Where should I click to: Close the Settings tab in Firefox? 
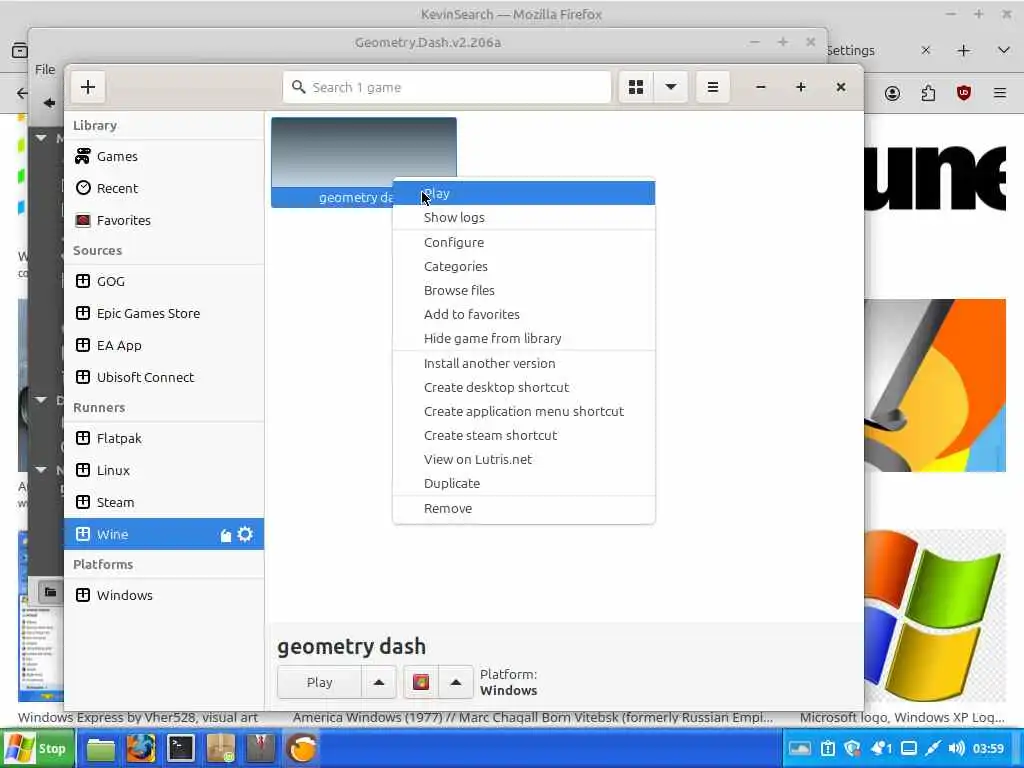(925, 50)
